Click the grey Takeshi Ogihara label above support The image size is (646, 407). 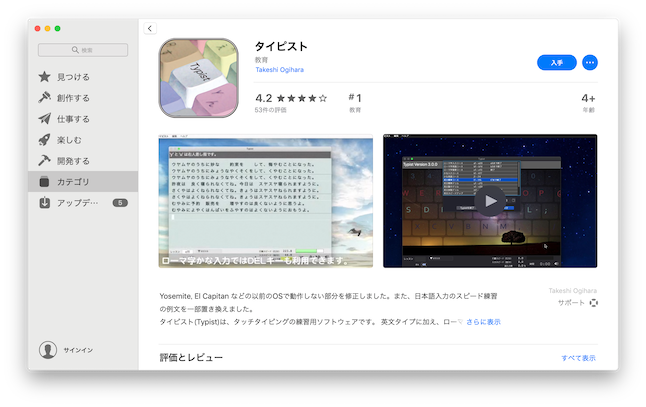[x=573, y=291]
